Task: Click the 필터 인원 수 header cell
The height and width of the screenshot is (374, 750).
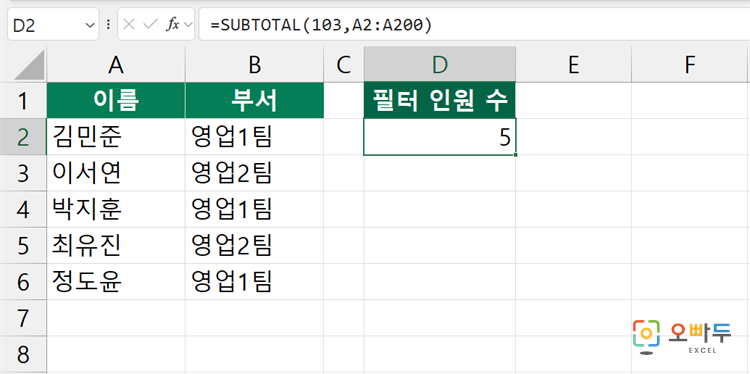Action: [440, 100]
